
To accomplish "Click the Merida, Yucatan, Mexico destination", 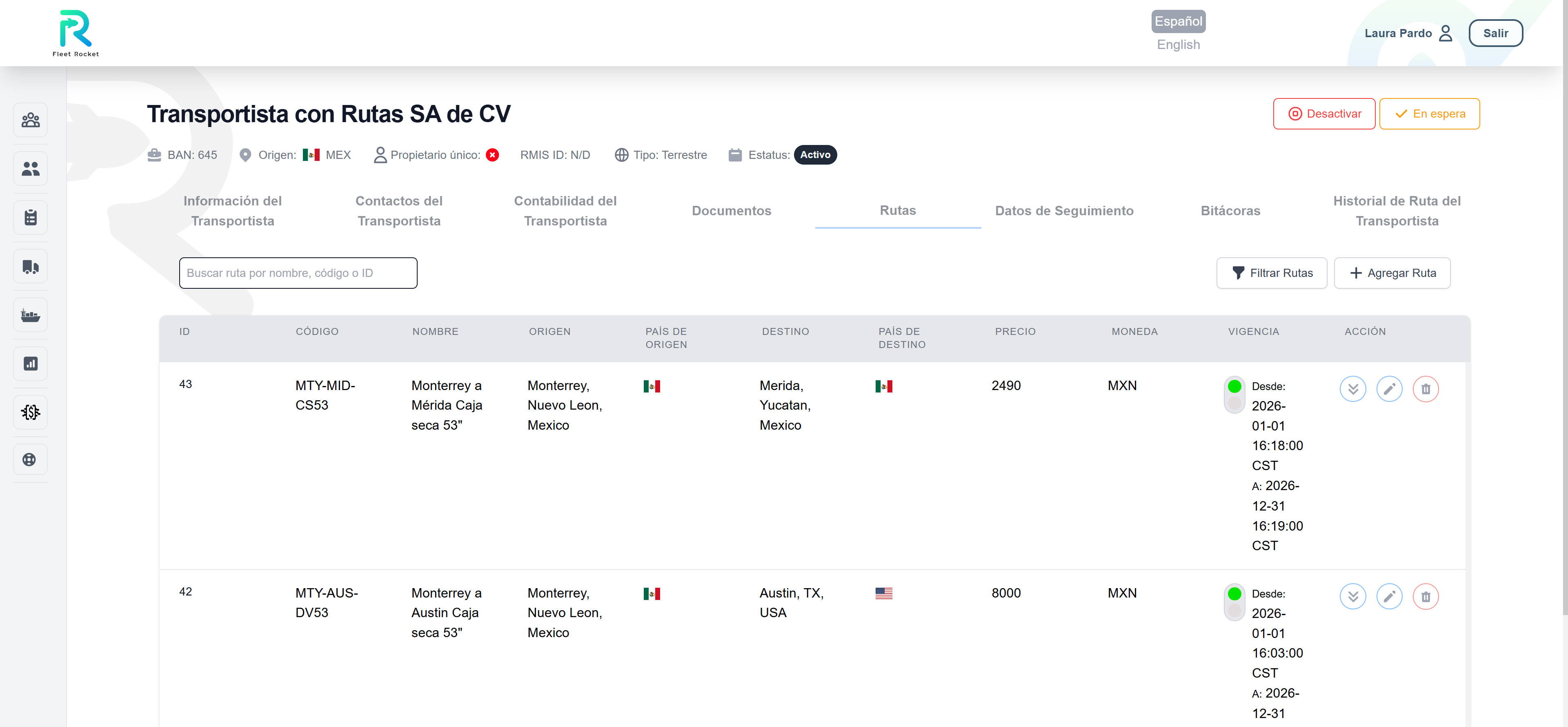I will point(785,406).
